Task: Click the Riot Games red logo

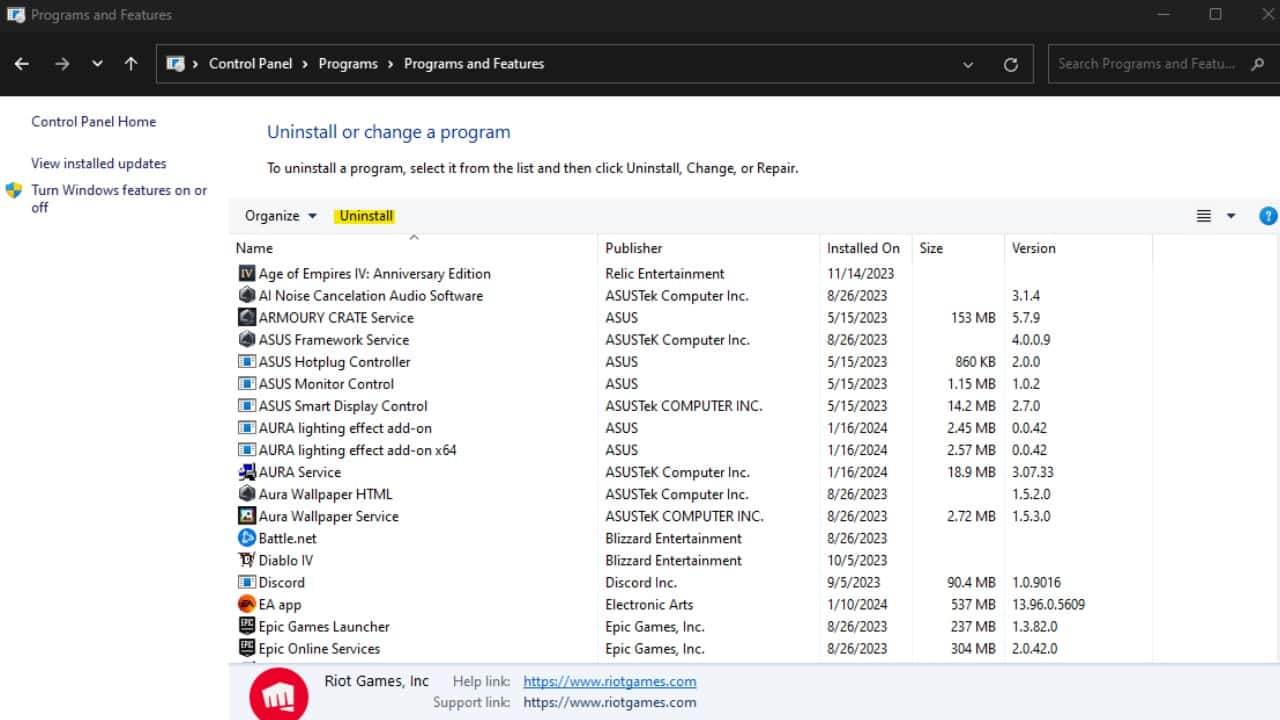Action: click(278, 694)
